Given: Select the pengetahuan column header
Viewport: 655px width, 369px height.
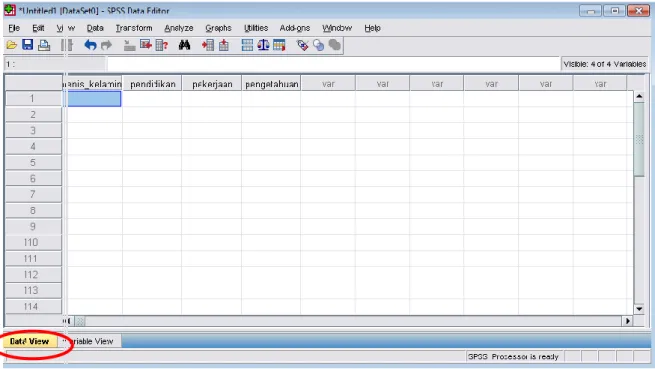Looking at the screenshot, I should click(272, 84).
